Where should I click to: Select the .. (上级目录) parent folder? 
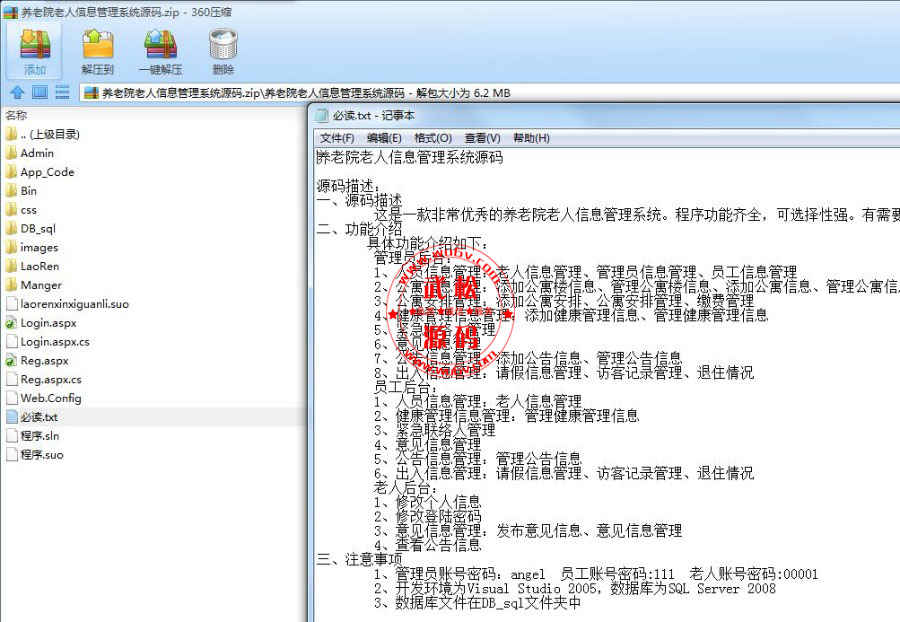pyautogui.click(x=43, y=134)
